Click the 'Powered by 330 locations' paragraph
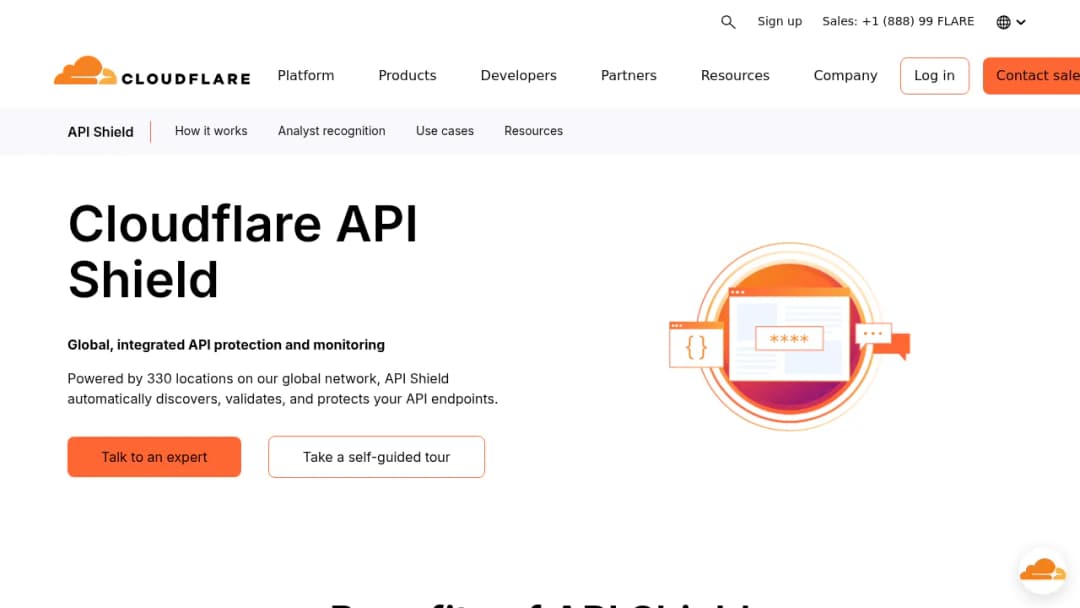This screenshot has width=1080, height=608. click(282, 388)
